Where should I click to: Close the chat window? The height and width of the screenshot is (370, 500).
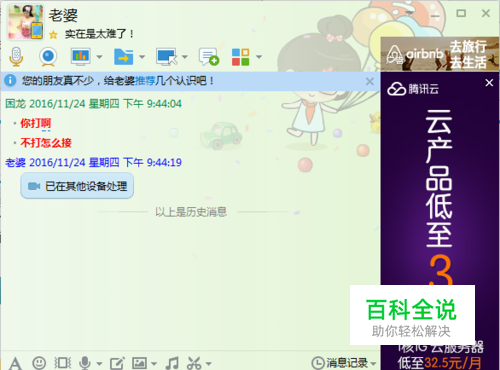tap(486, 13)
